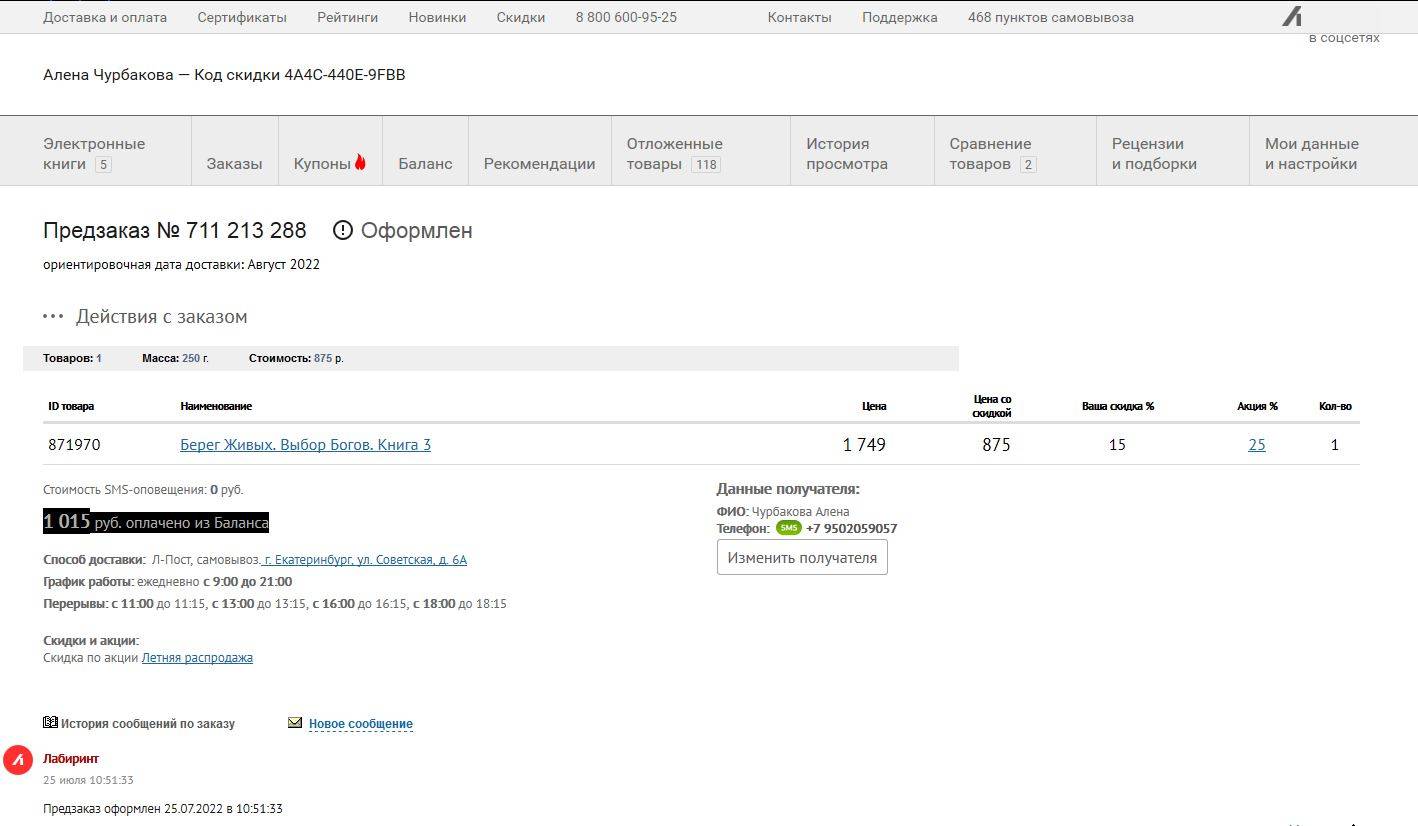Click the phone number 8 800 600-95-25
Screen dimensions: 1418x826
pyautogui.click(x=626, y=17)
